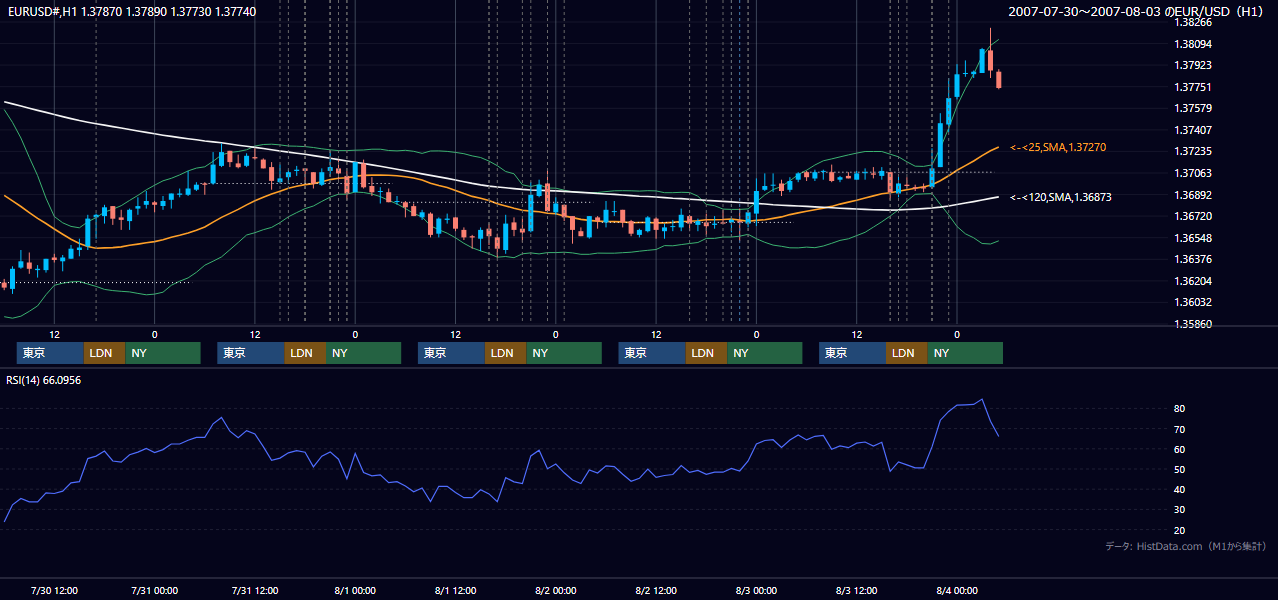Click RSI scale value 80

tap(1180, 409)
